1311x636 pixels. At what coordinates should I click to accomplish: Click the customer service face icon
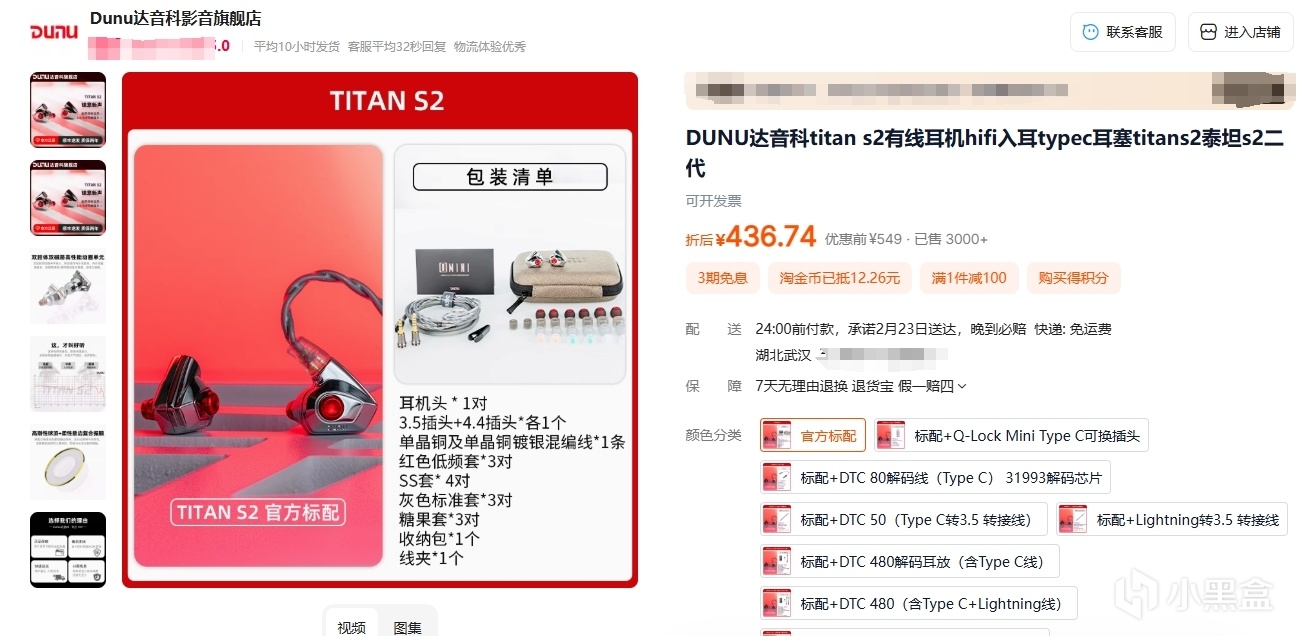click(x=1090, y=32)
